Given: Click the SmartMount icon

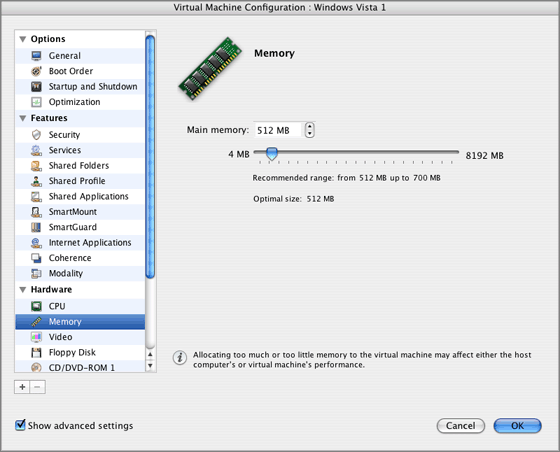Looking at the screenshot, I should [x=36, y=212].
